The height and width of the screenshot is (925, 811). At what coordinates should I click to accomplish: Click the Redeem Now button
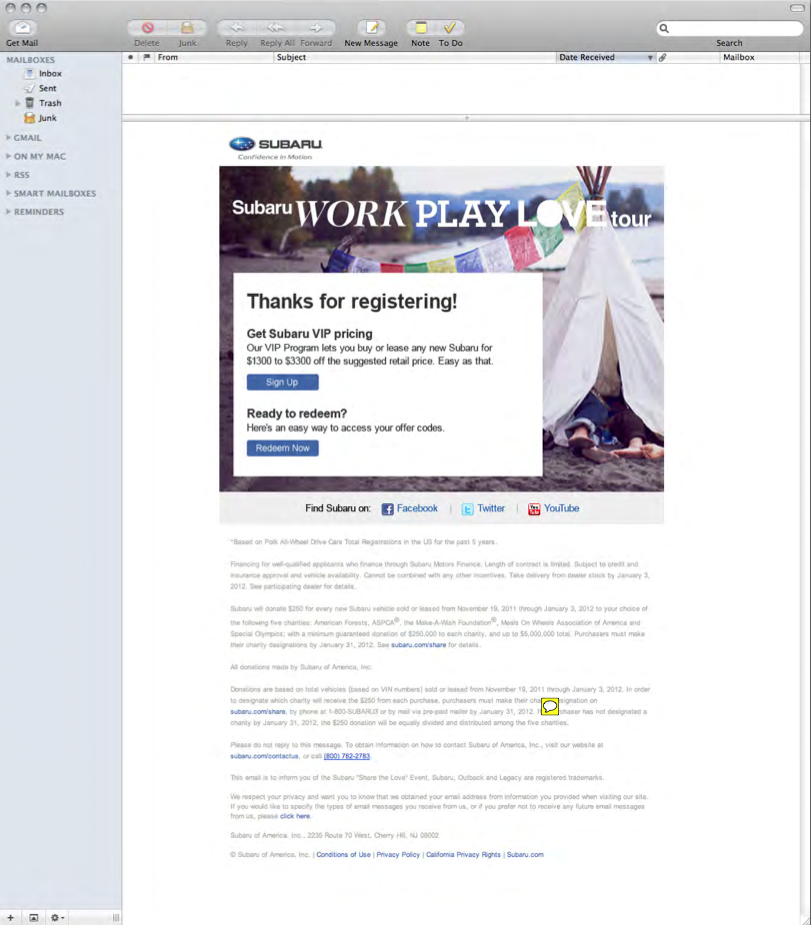pyautogui.click(x=283, y=448)
